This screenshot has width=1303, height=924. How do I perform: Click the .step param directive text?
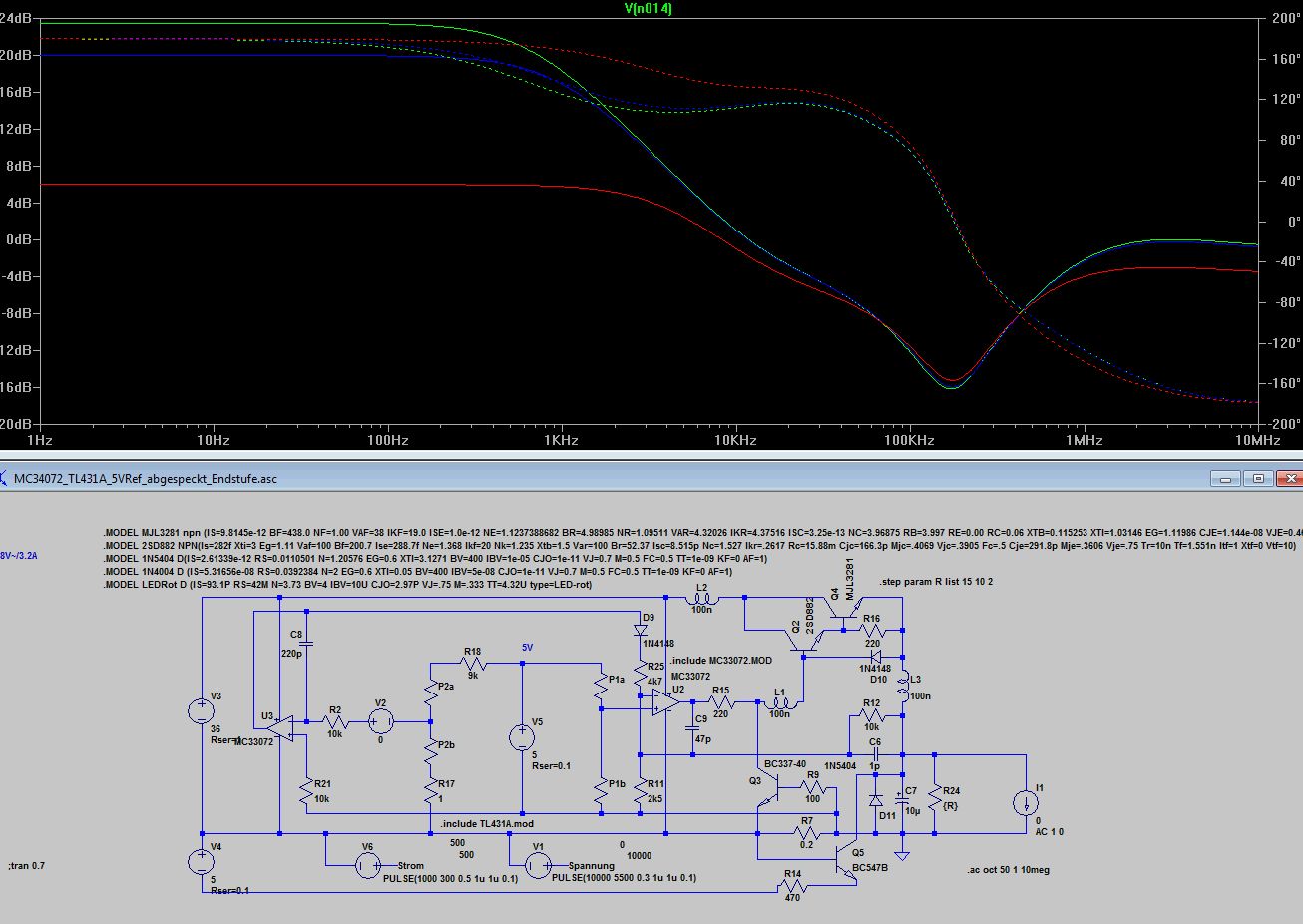point(936,582)
